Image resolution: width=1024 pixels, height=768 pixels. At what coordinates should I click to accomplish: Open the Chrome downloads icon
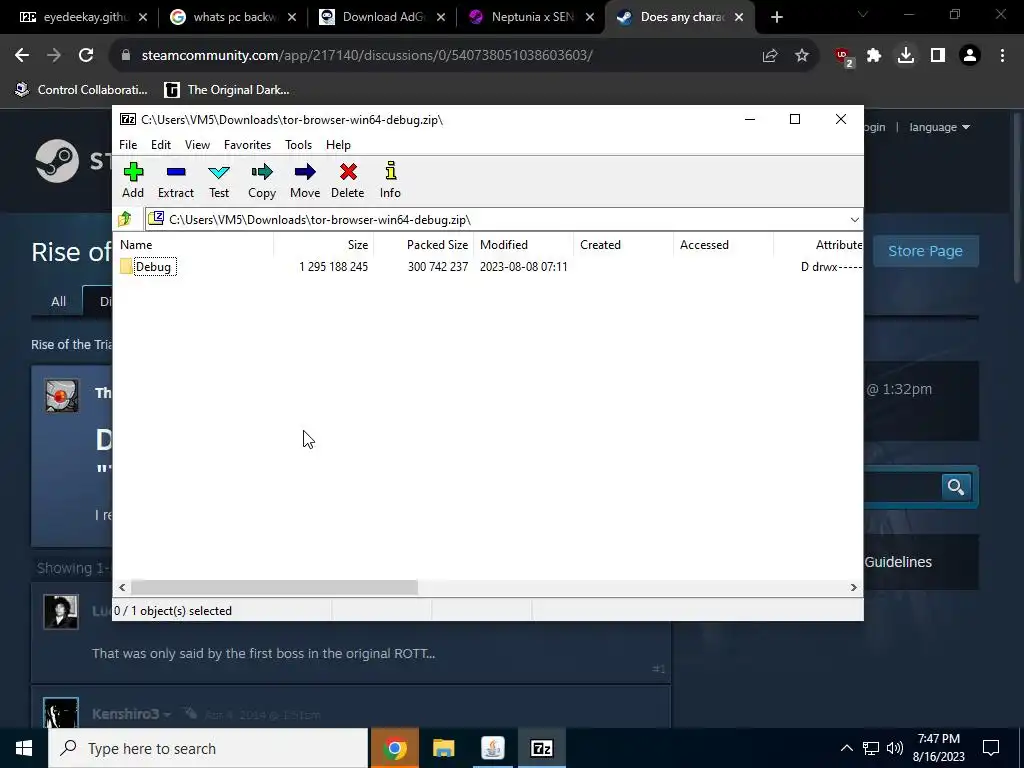pyautogui.click(x=906, y=56)
